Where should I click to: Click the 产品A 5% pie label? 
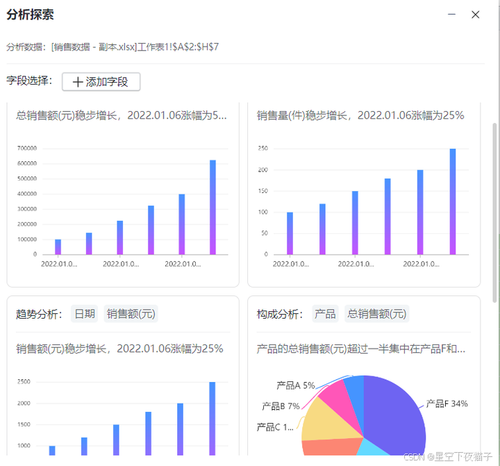[x=296, y=386]
